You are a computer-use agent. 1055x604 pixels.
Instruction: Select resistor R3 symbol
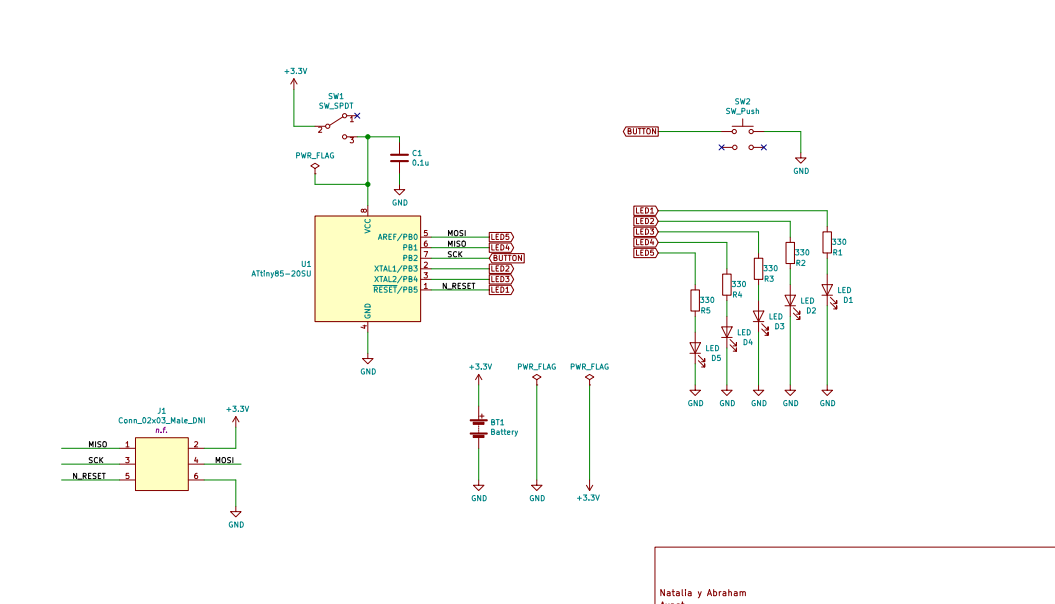(758, 268)
